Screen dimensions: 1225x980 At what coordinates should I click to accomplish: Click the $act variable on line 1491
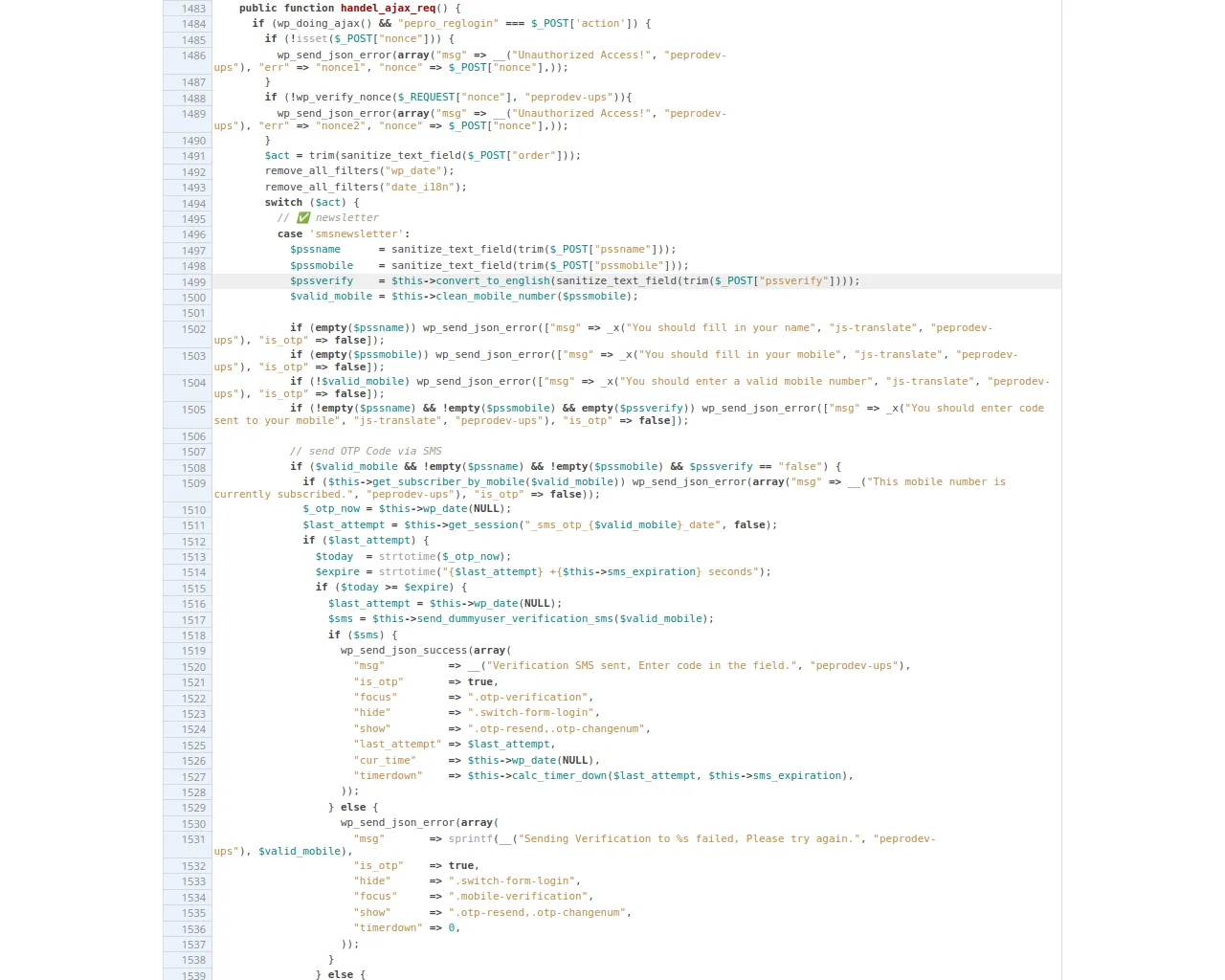click(278, 155)
